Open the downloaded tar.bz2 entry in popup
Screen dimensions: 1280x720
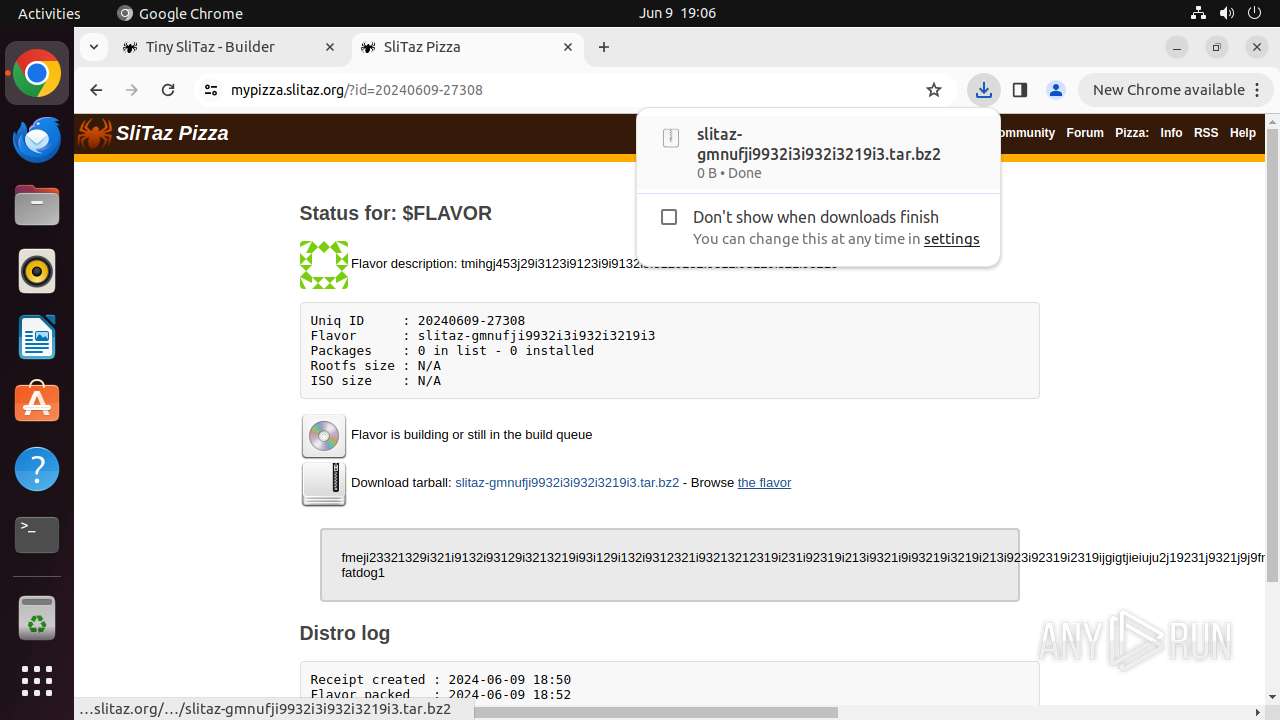(818, 152)
